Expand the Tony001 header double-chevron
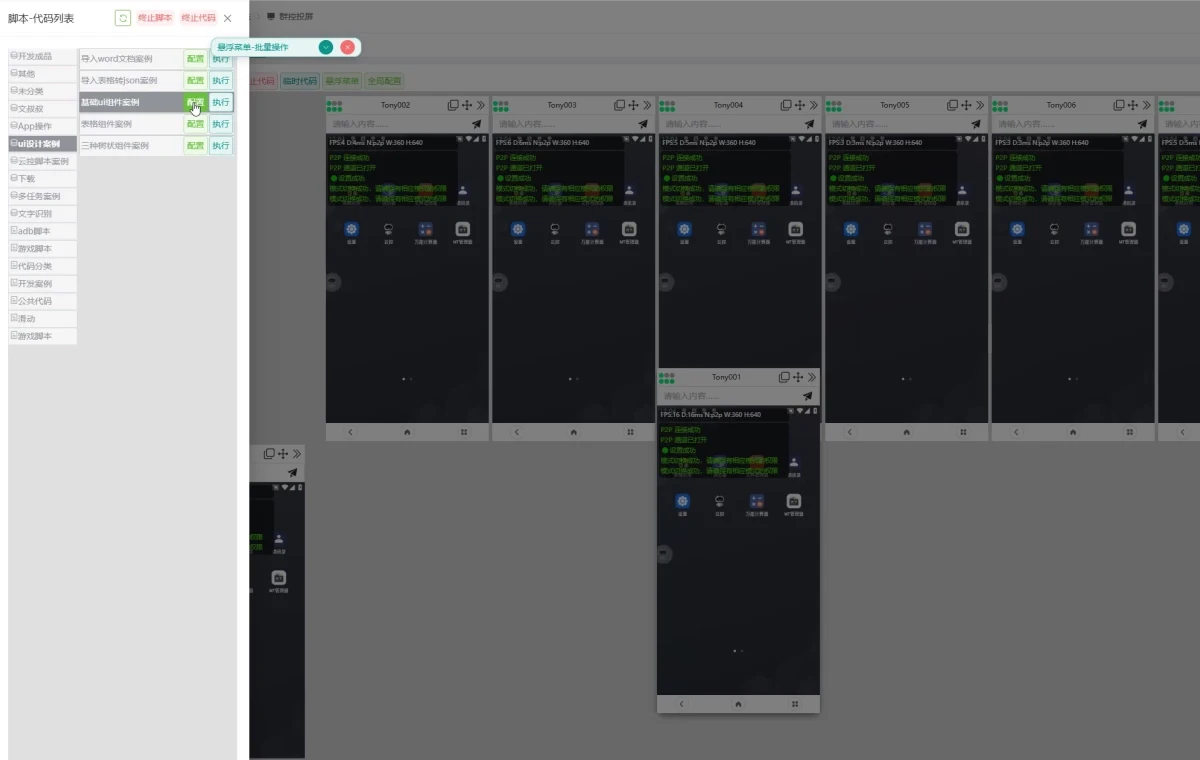1200x760 pixels. [813, 377]
